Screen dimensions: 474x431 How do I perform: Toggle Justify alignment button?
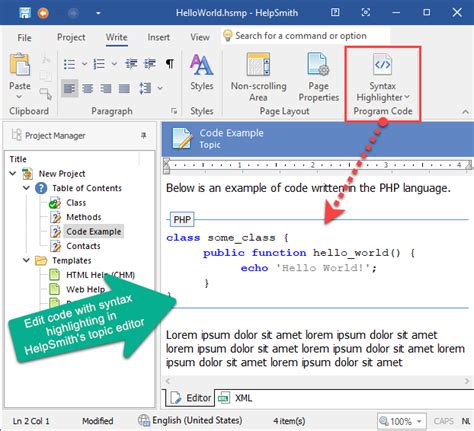click(124, 88)
